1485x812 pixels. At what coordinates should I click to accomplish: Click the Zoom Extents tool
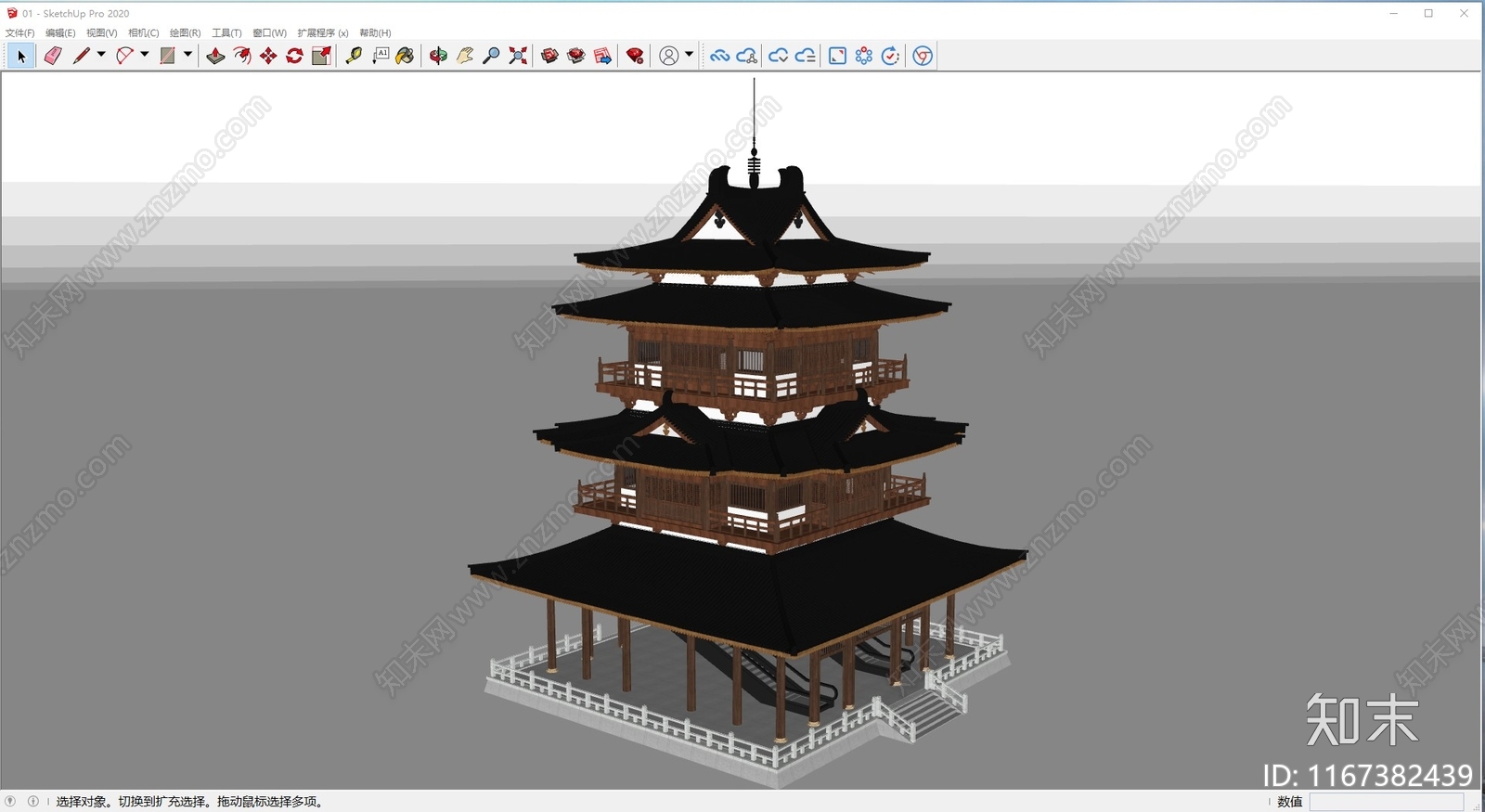[518, 56]
